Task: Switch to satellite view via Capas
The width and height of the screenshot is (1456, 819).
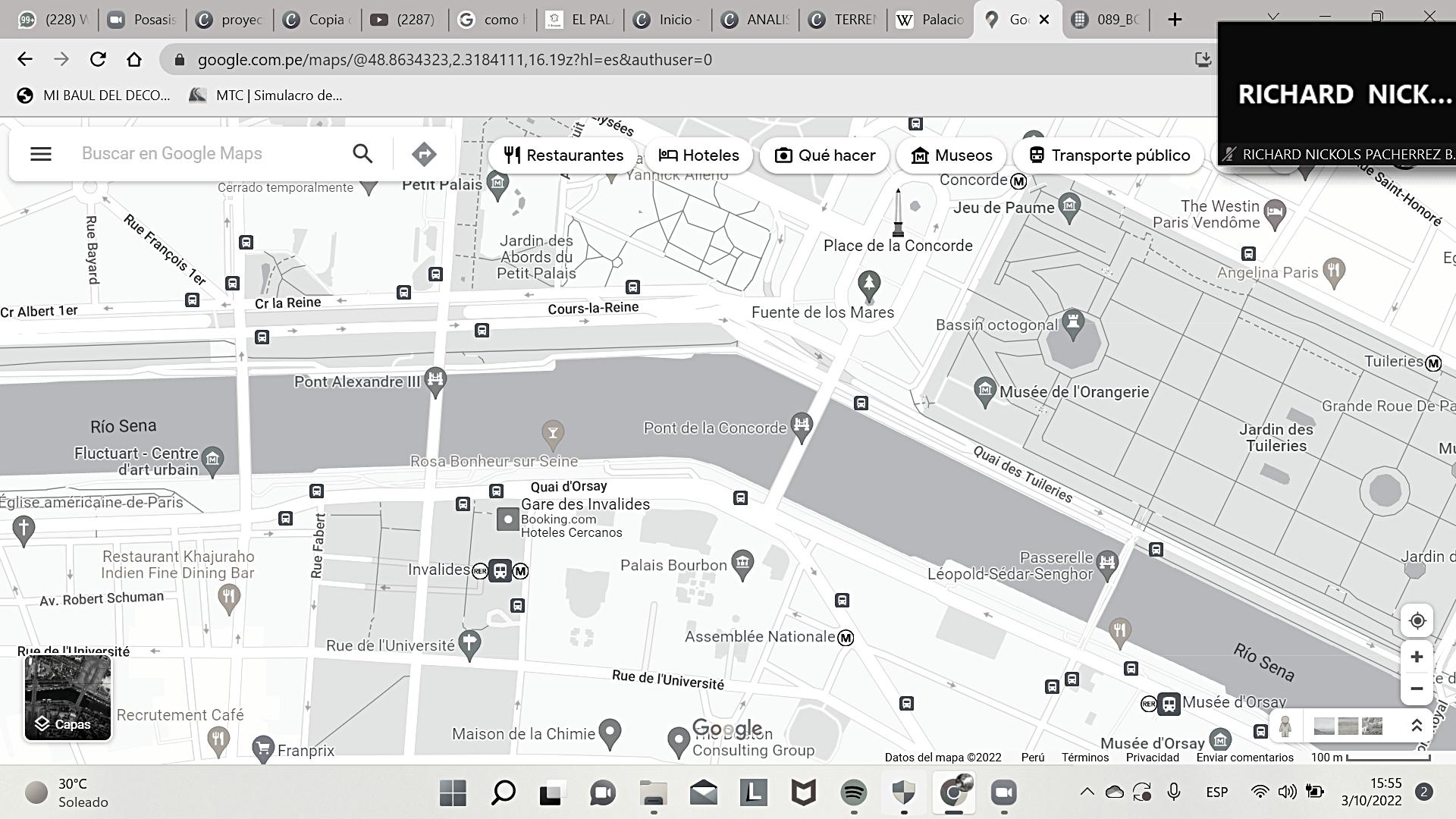Action: (x=67, y=698)
